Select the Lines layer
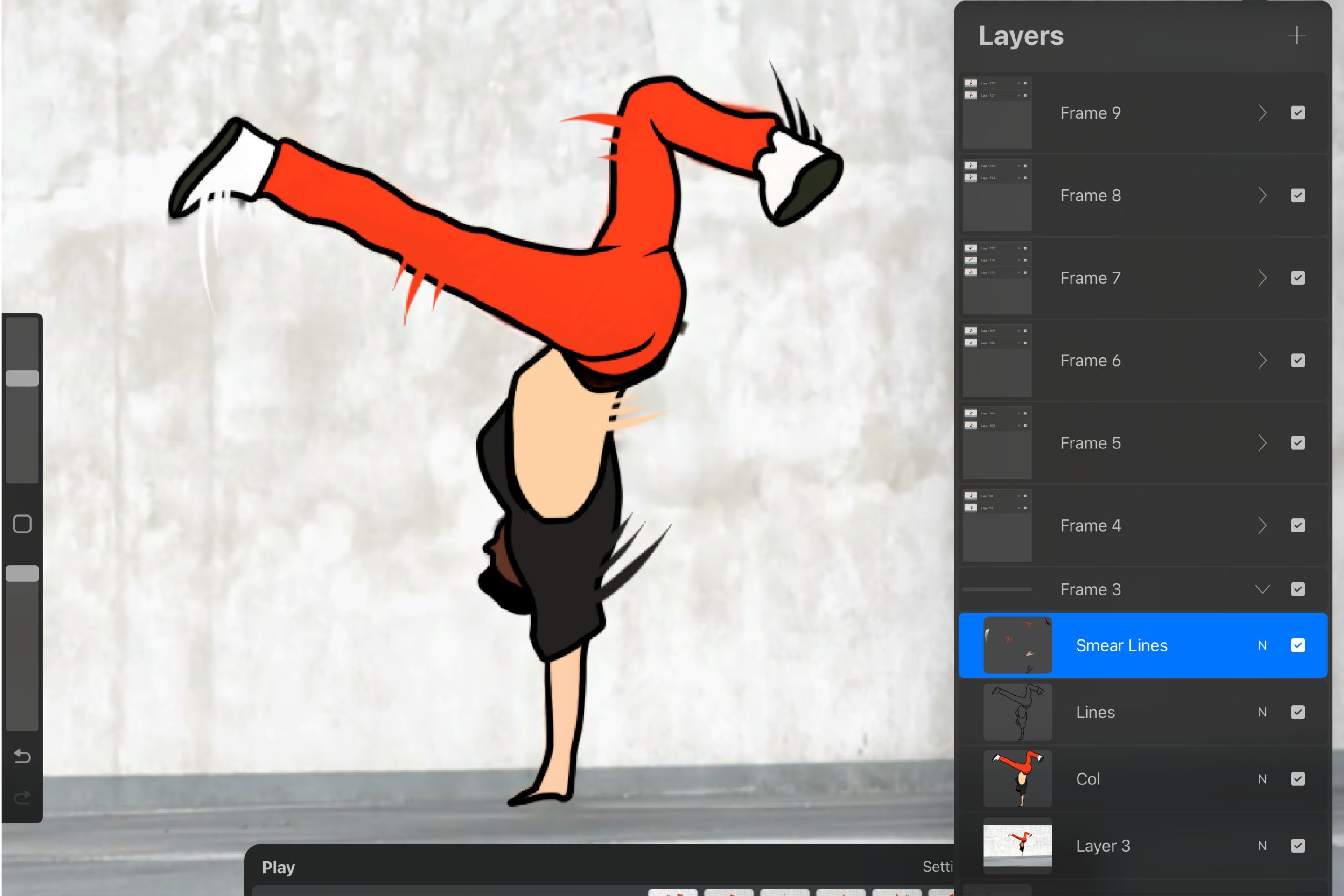Screen dimensions: 1344x896 pyautogui.click(x=1120, y=713)
